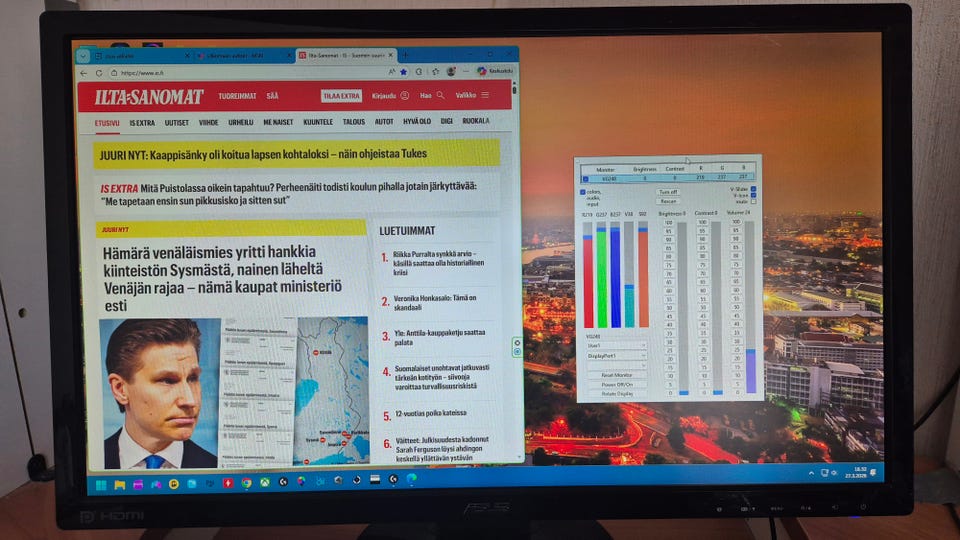Image resolution: width=960 pixels, height=540 pixels.
Task: Open the Hae search magnifier
Action: pyautogui.click(x=441, y=95)
